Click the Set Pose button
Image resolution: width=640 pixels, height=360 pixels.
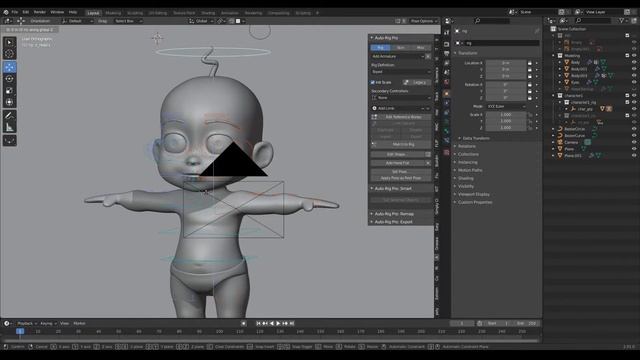pyautogui.click(x=401, y=172)
